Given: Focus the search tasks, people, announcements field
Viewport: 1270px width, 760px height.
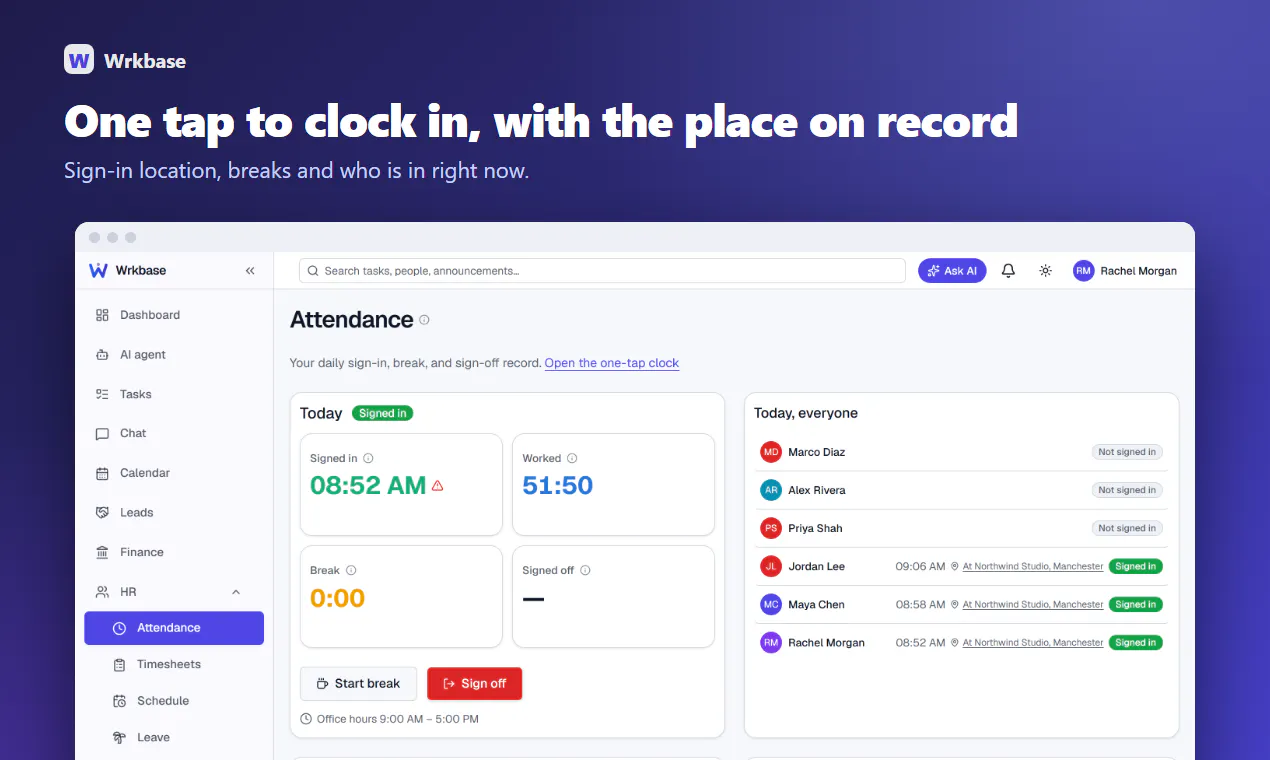Looking at the screenshot, I should coord(602,271).
